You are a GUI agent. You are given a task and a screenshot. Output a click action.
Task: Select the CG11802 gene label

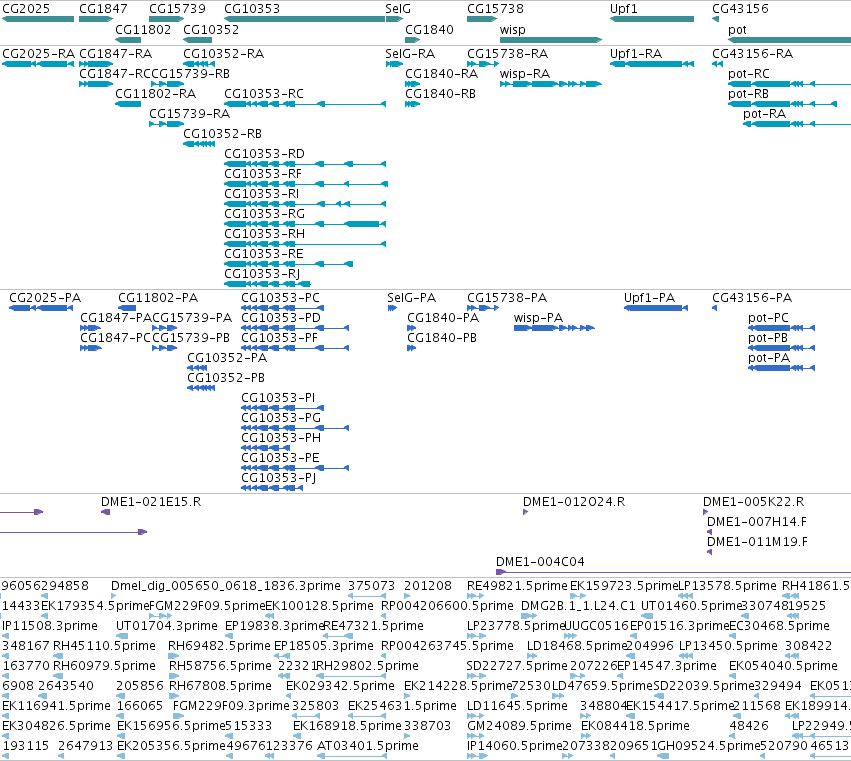point(143,29)
